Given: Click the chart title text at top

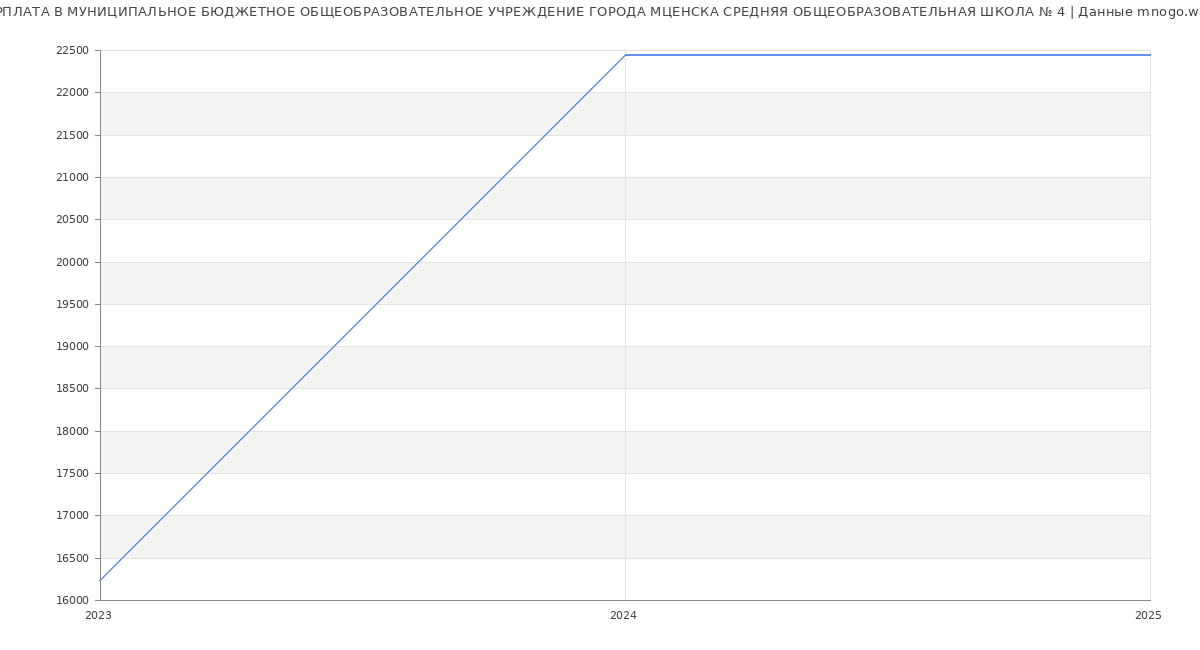Looking at the screenshot, I should (600, 12).
